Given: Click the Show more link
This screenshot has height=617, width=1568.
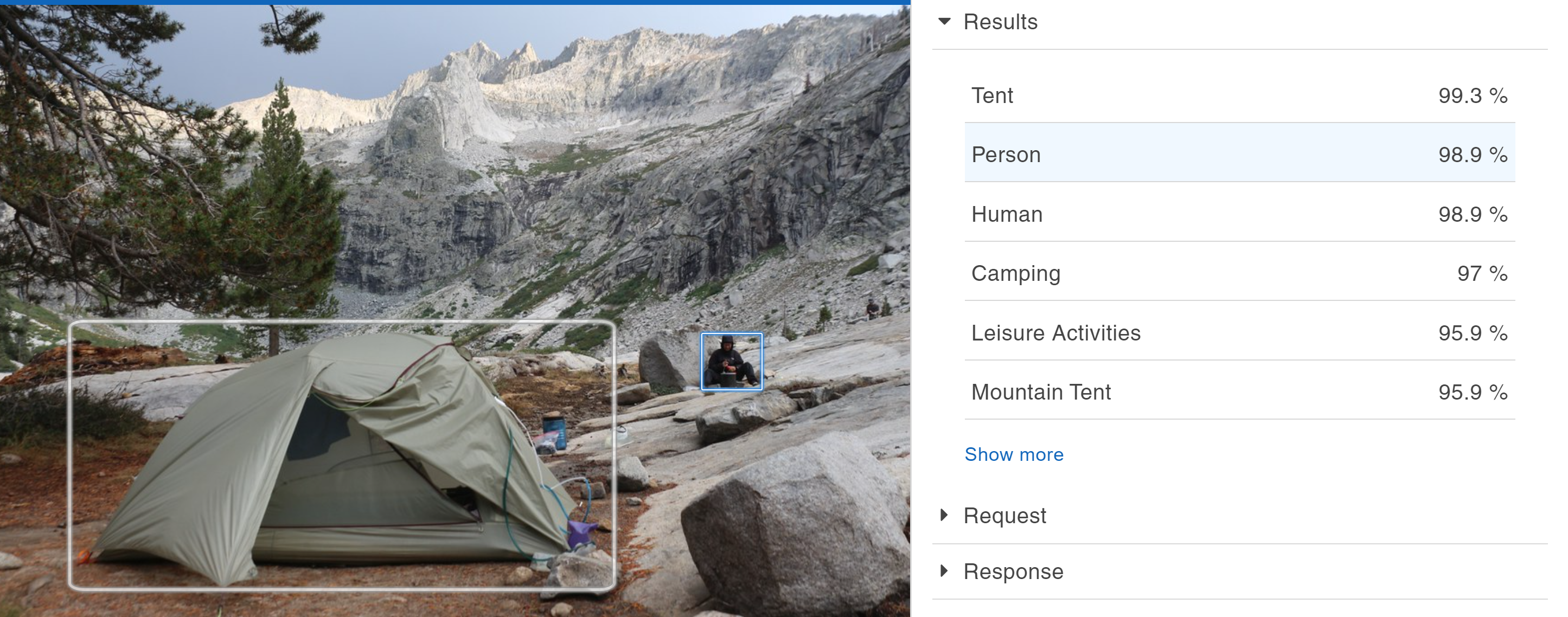Looking at the screenshot, I should point(1014,454).
